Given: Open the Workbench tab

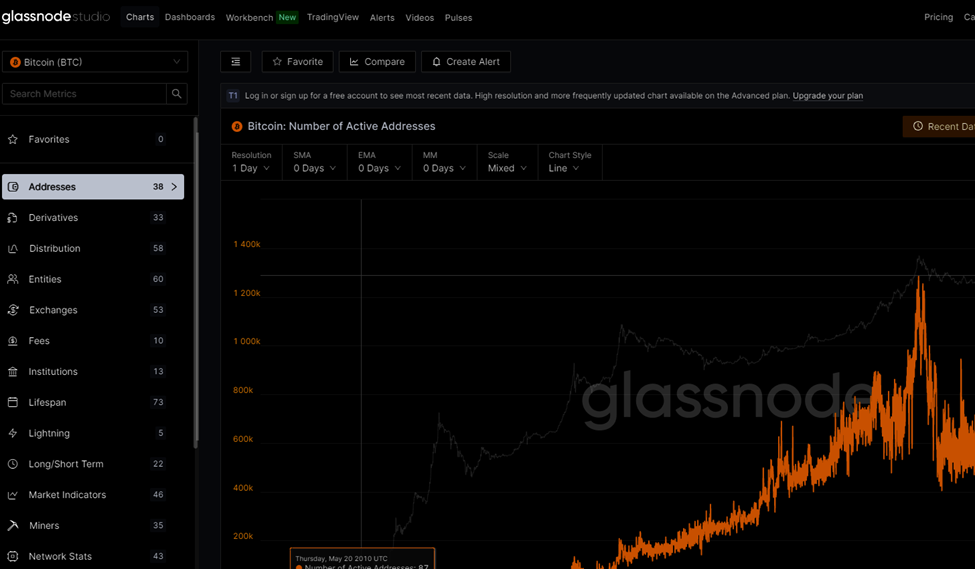Looking at the screenshot, I should tap(249, 17).
